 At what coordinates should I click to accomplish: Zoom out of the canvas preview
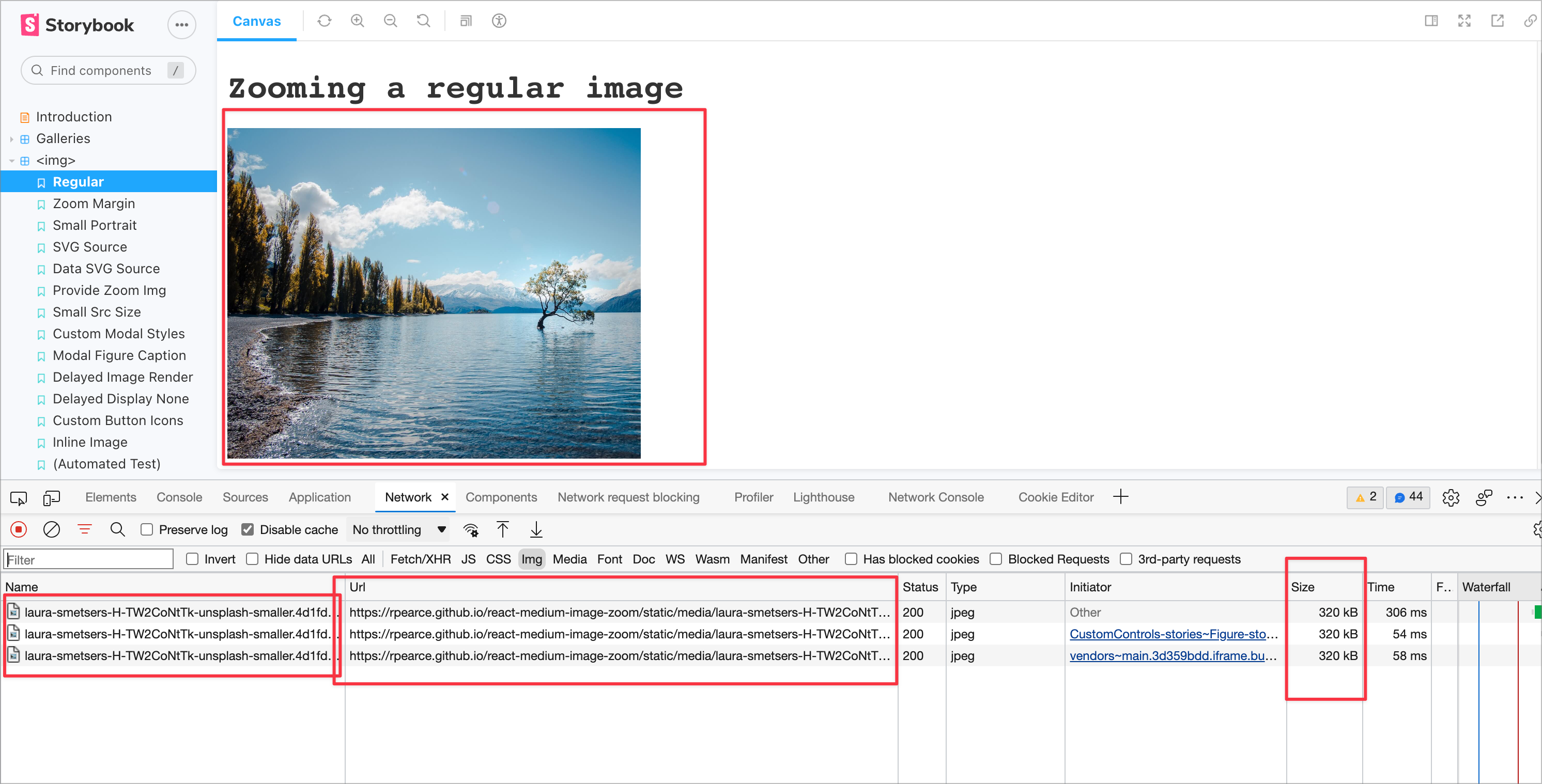tap(390, 20)
